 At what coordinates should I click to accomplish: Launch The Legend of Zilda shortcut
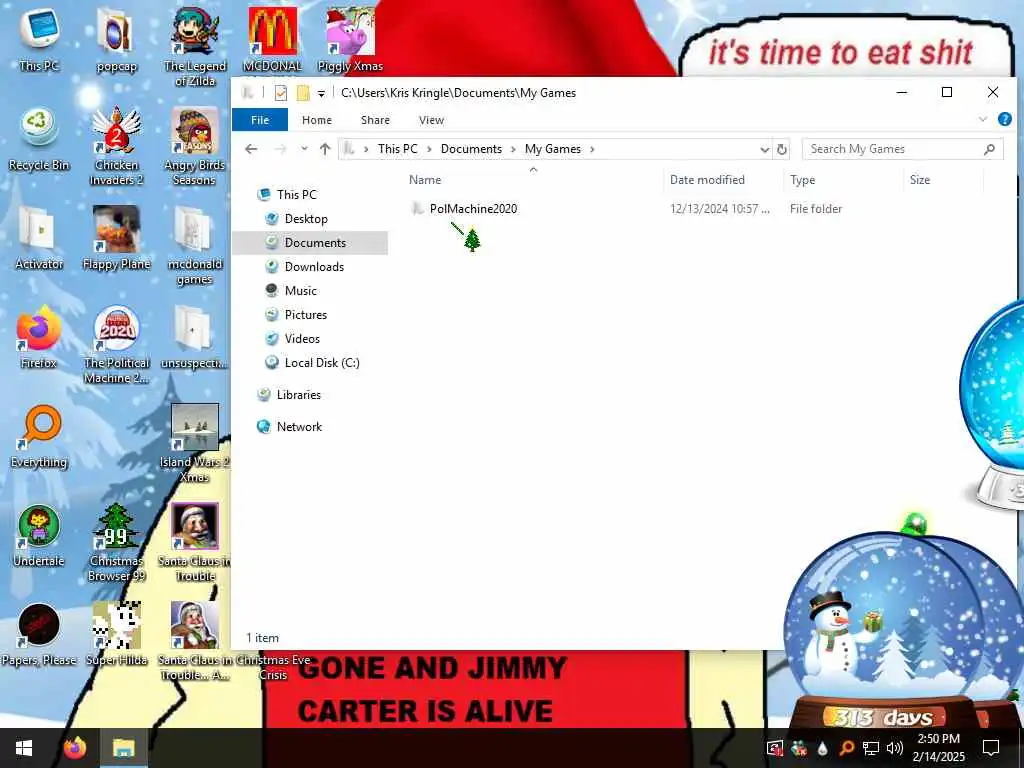pyautogui.click(x=195, y=46)
